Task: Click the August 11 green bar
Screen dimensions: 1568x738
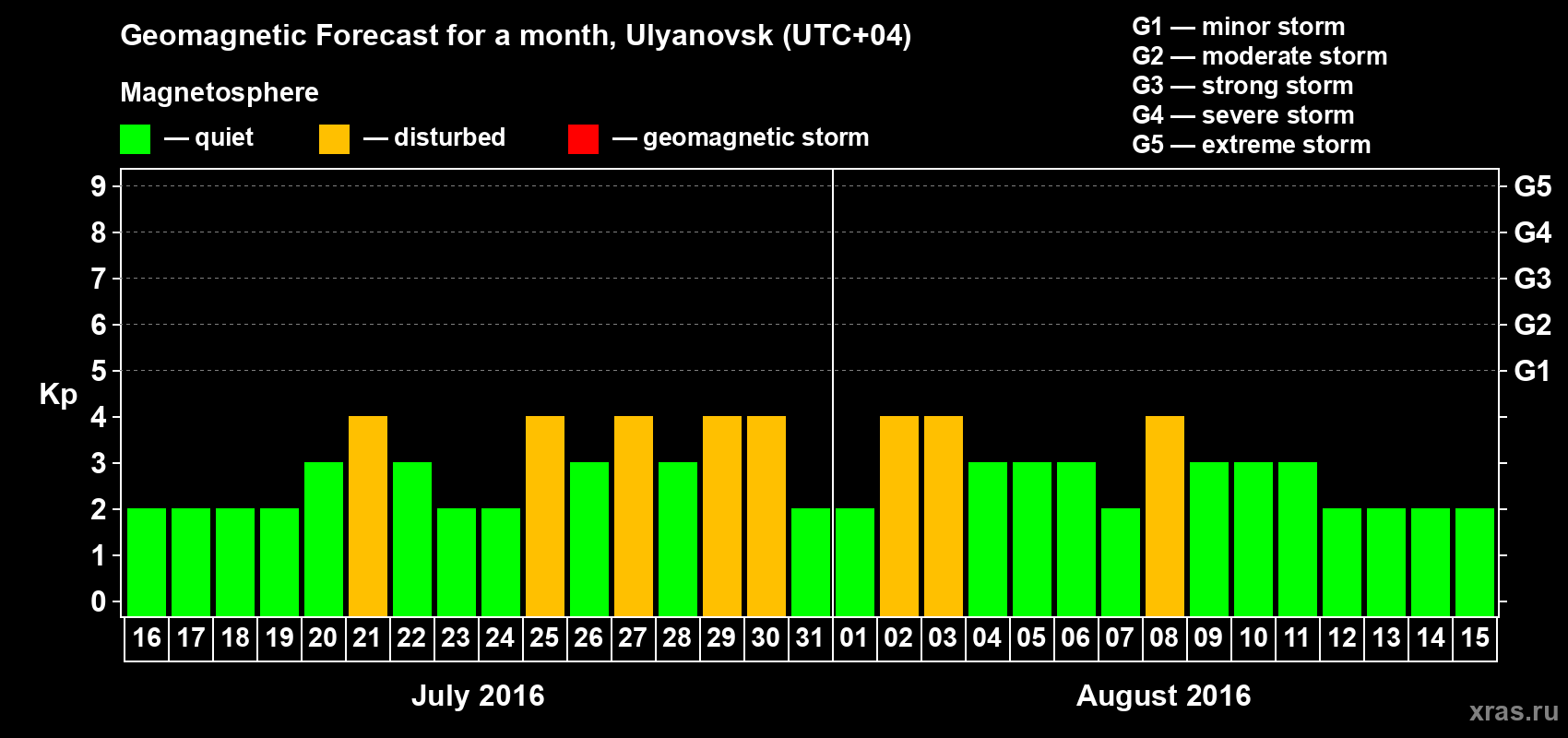Action: [x=1298, y=539]
